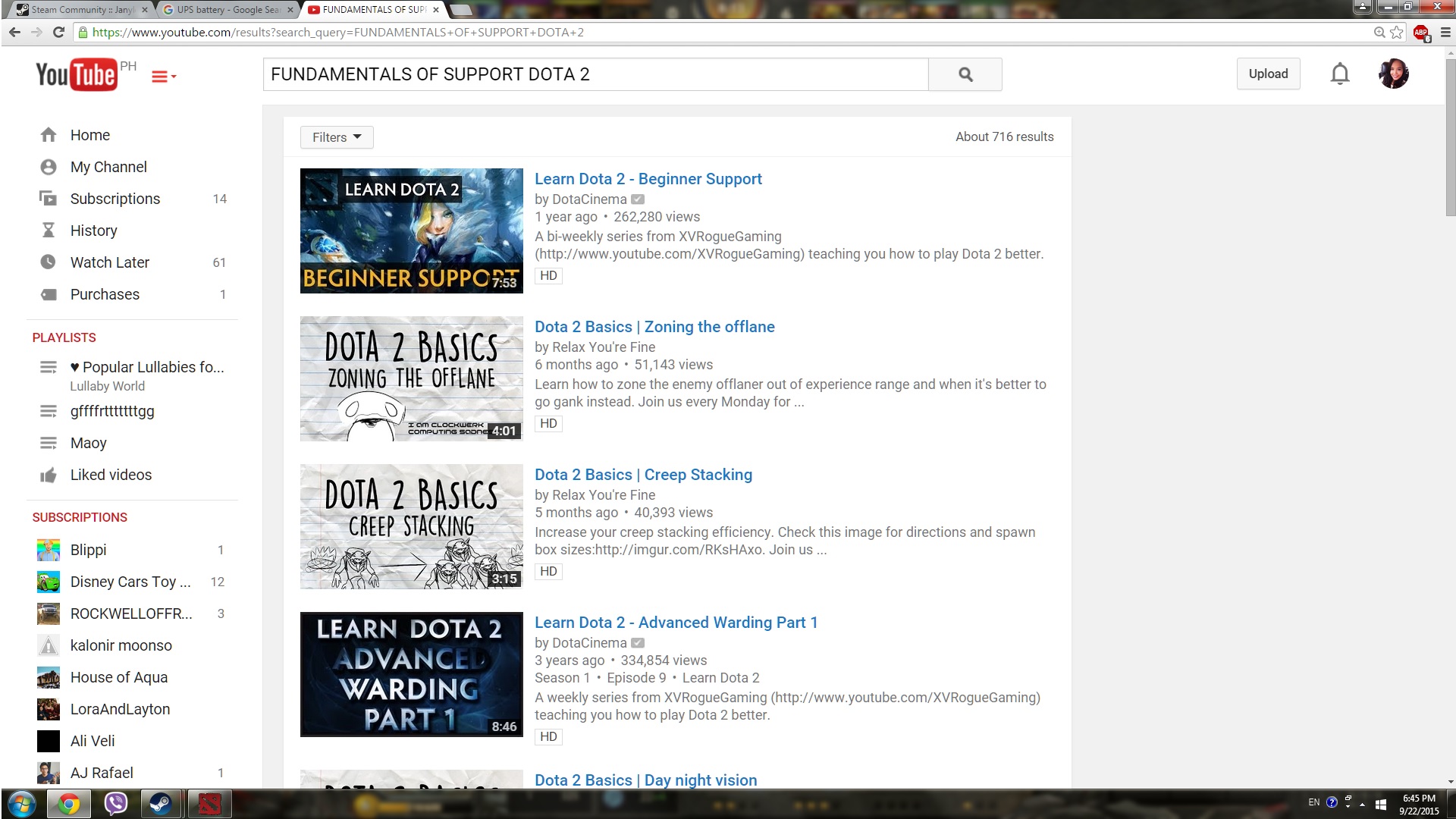Click the Liked videos thumbs-up icon

coord(49,475)
